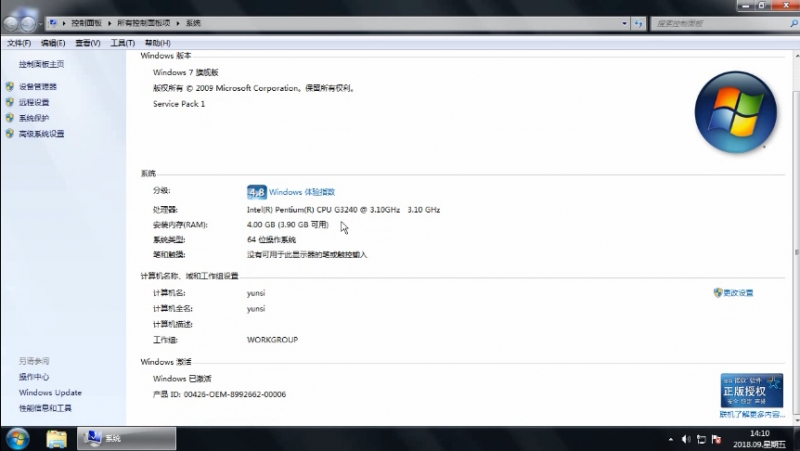The height and width of the screenshot is (451, 800).
Task: Click the scrollbar down arrow
Action: [x=796, y=420]
